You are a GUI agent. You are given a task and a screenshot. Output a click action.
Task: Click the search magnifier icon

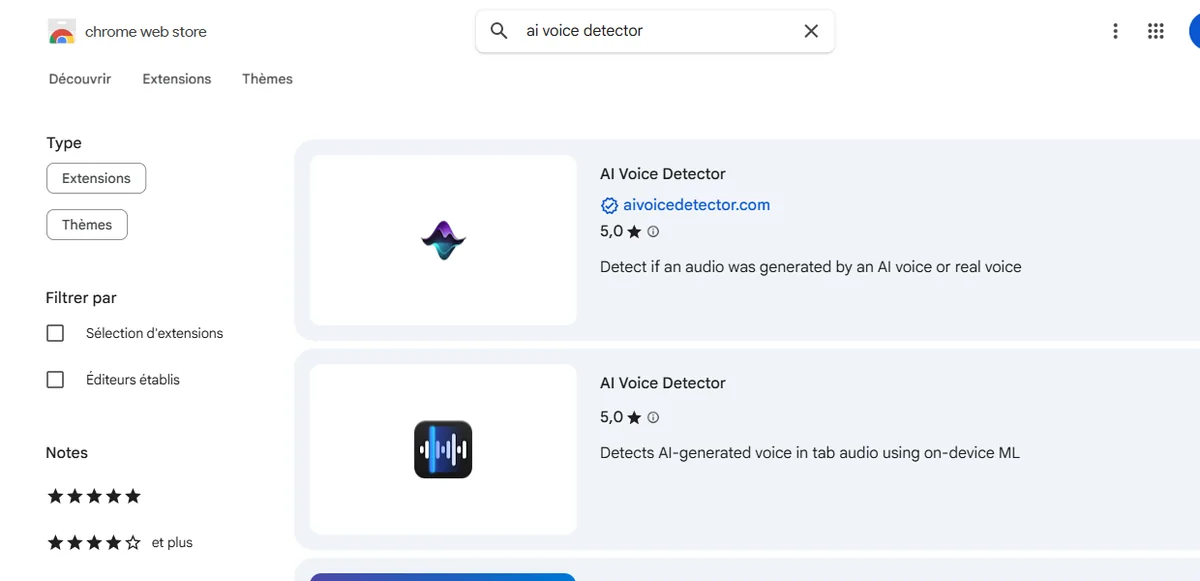[499, 31]
